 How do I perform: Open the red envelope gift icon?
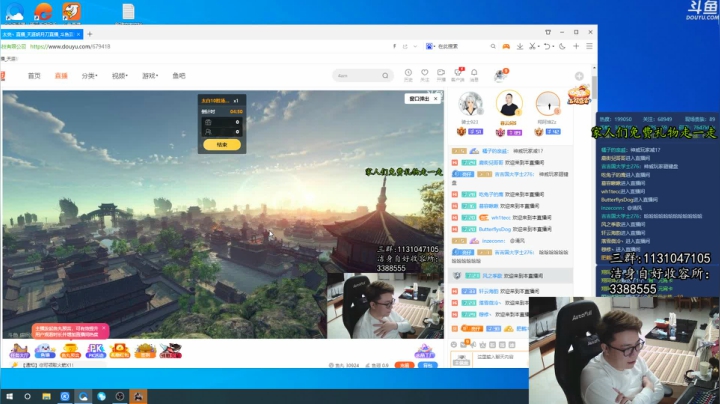120,350
